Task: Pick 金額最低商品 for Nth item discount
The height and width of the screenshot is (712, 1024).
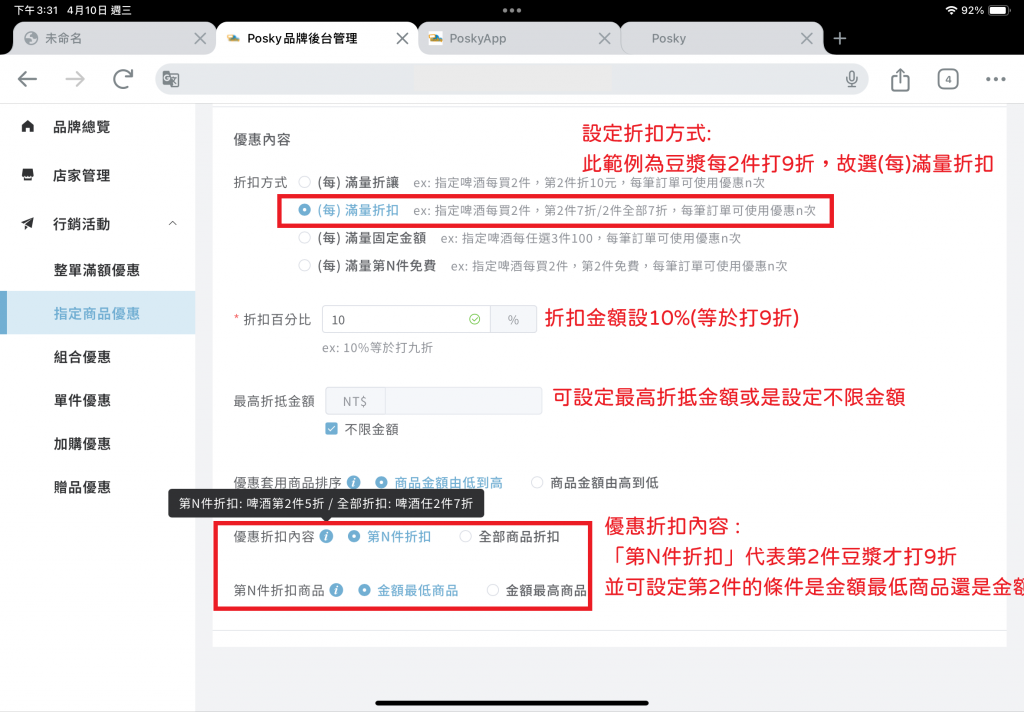Action: click(x=364, y=591)
